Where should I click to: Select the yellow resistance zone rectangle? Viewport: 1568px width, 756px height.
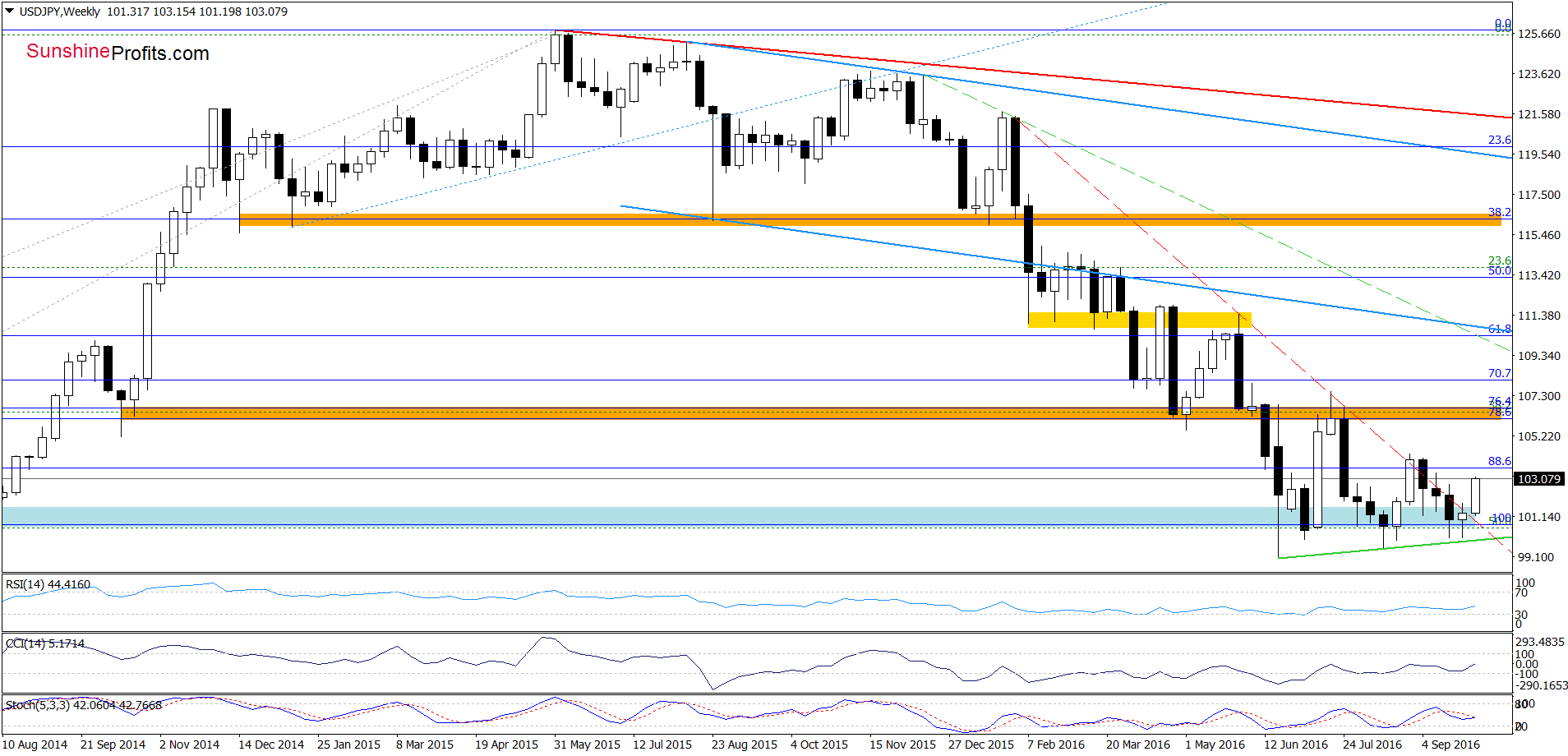(1139, 320)
